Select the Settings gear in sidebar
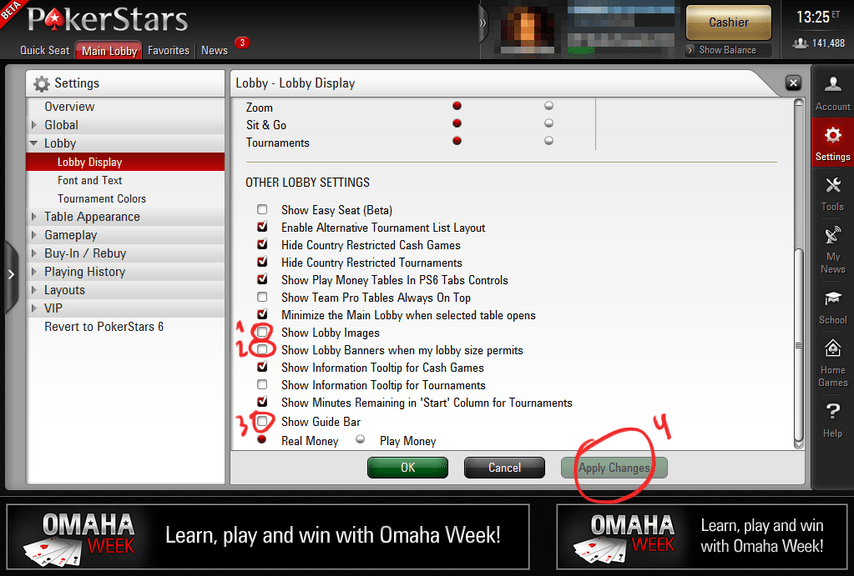The width and height of the screenshot is (854, 576). pyautogui.click(x=832, y=135)
